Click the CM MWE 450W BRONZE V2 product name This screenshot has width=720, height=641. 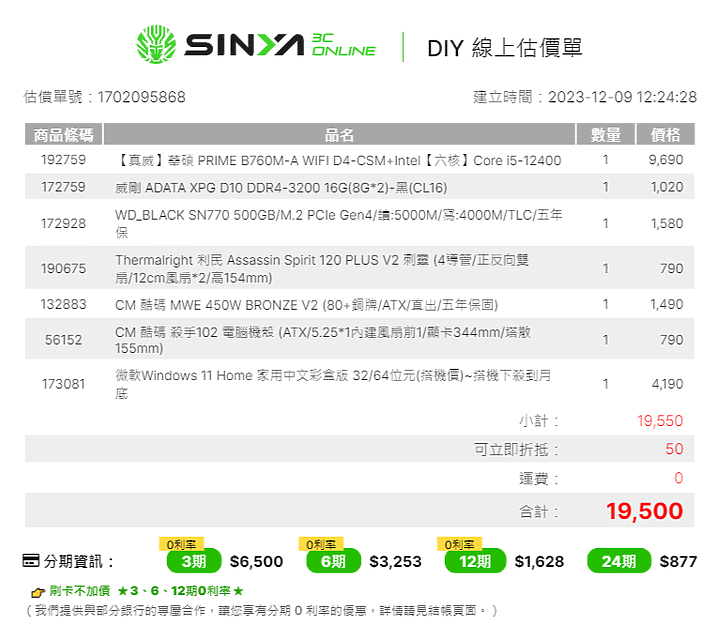306,305
